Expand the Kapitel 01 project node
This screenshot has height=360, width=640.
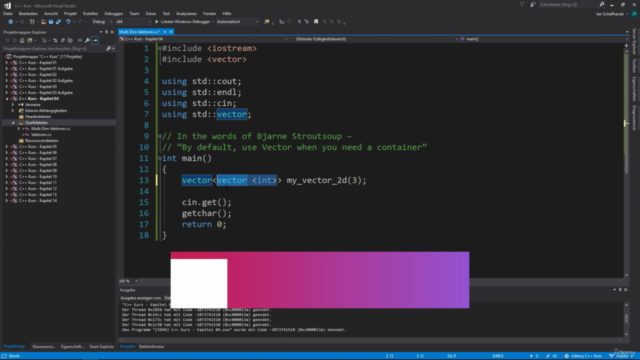pyautogui.click(x=7, y=63)
